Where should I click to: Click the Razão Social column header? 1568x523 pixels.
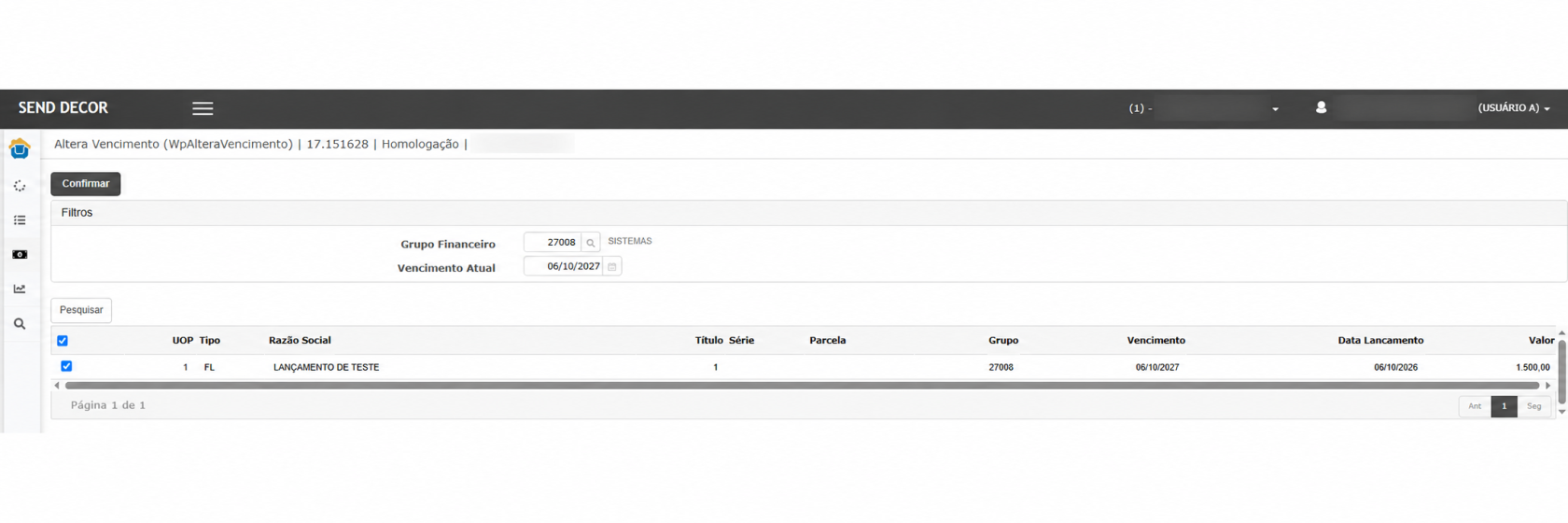tap(300, 341)
